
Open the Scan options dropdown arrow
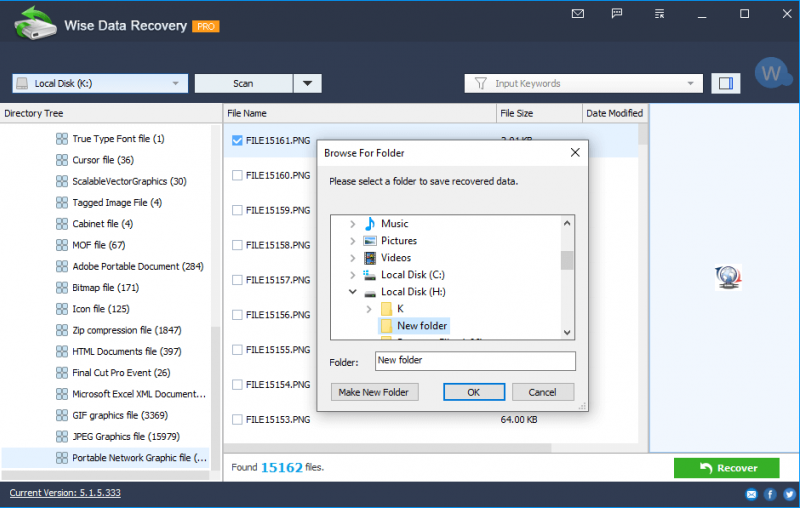point(307,83)
